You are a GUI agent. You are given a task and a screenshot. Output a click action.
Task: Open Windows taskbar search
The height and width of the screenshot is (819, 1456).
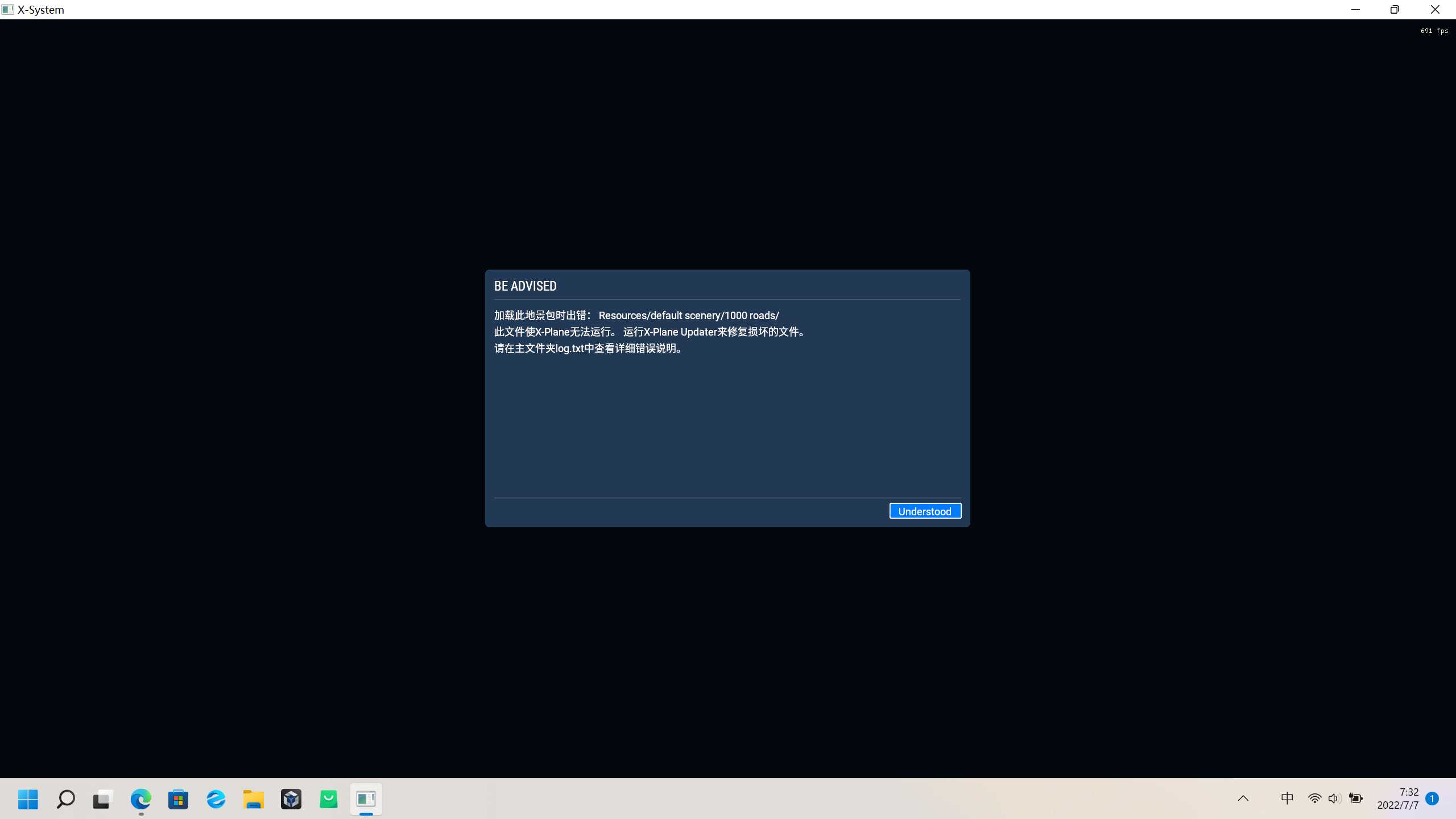tap(65, 799)
